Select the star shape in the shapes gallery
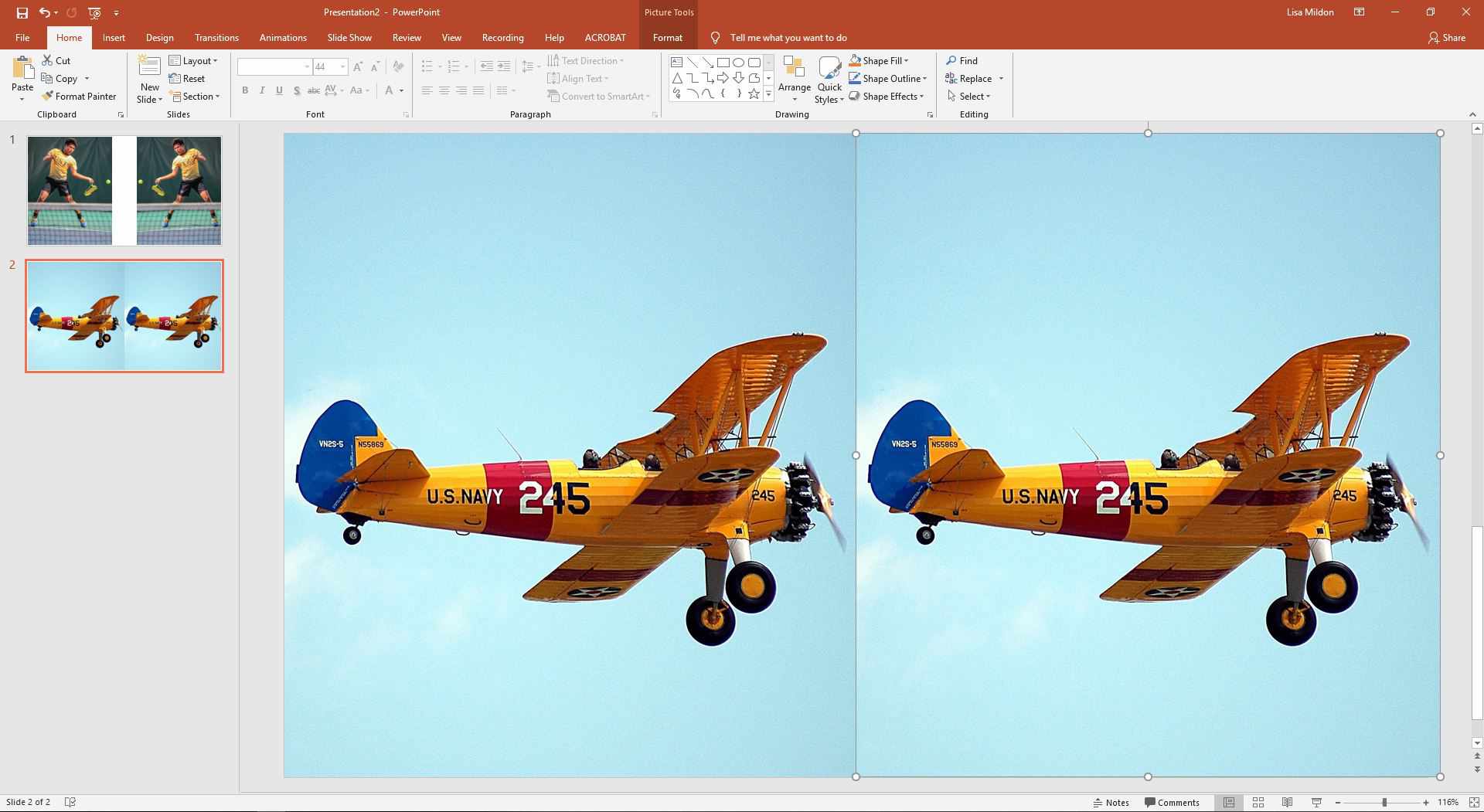 (754, 93)
